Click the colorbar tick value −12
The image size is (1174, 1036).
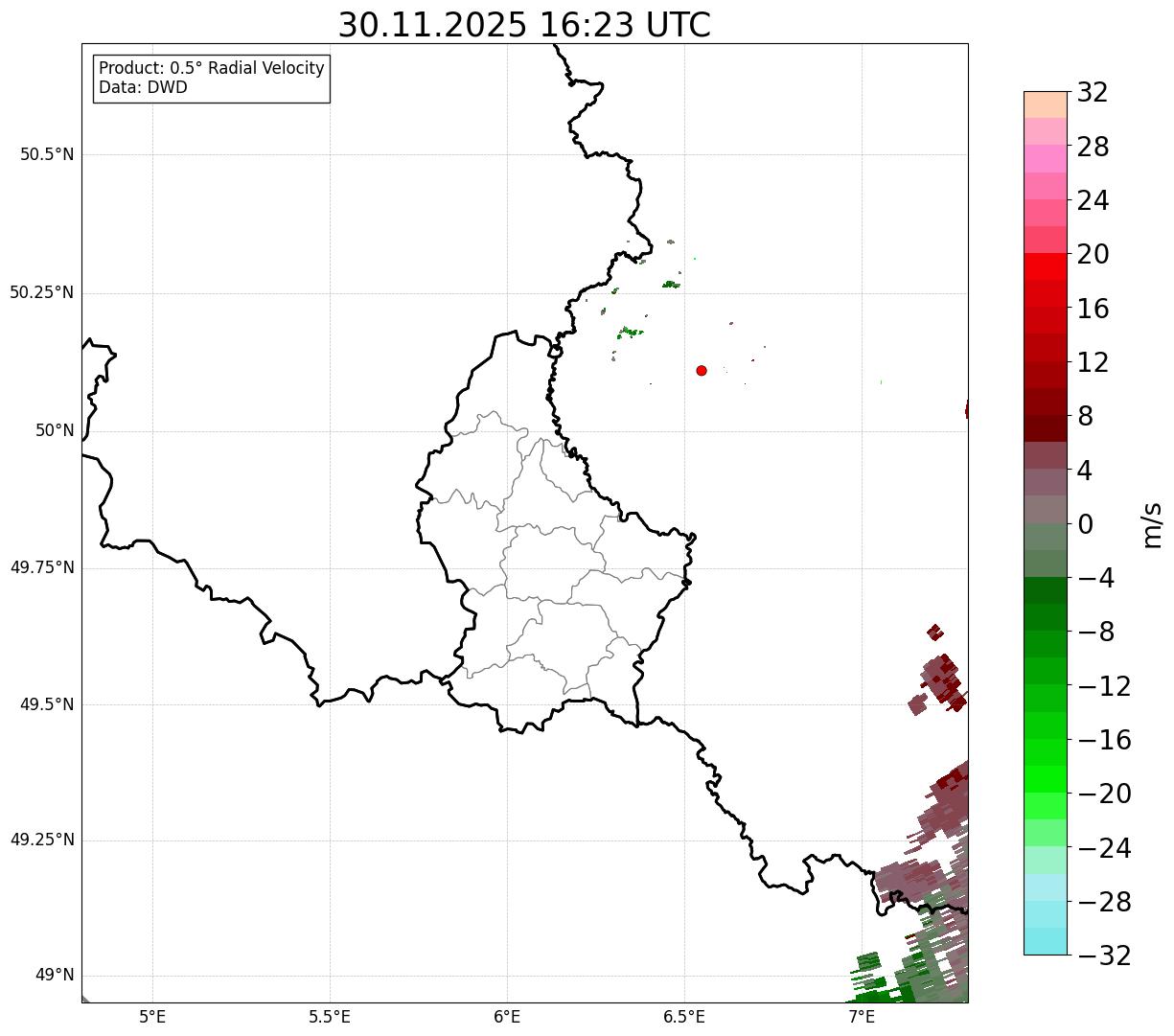[1104, 686]
